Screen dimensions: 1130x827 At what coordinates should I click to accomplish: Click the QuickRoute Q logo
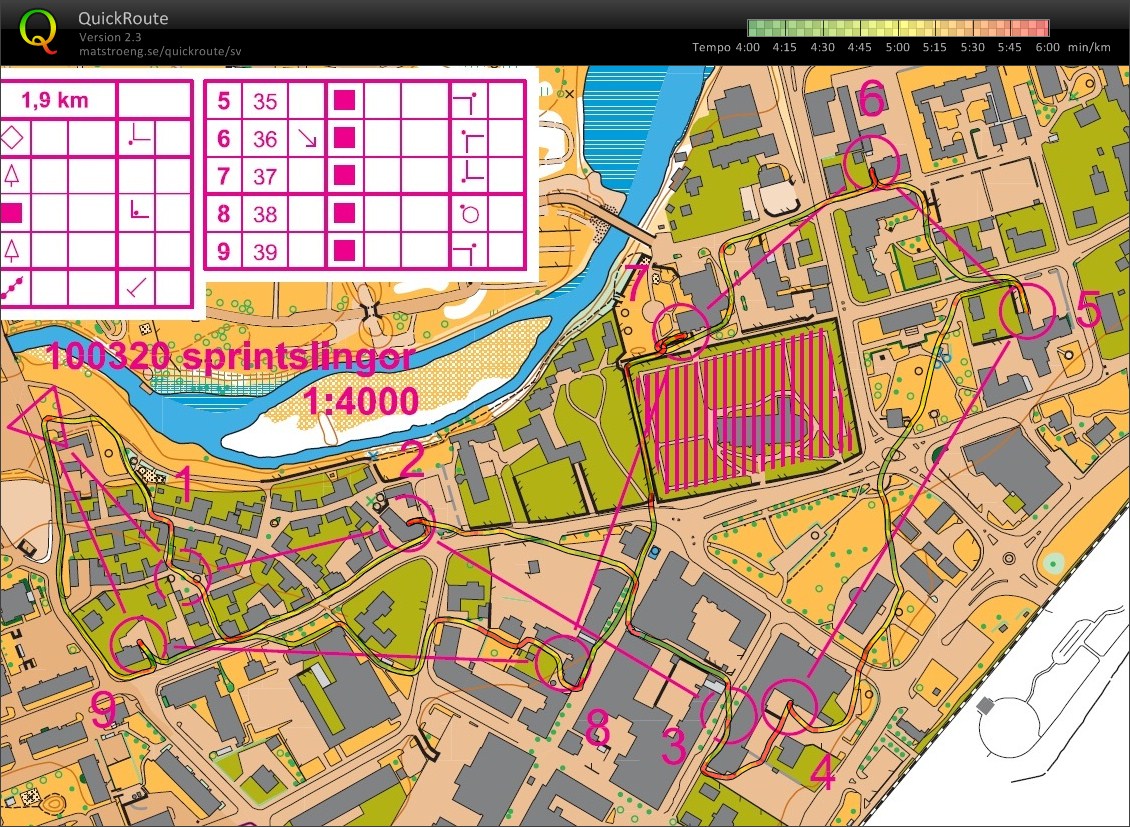tap(37, 31)
